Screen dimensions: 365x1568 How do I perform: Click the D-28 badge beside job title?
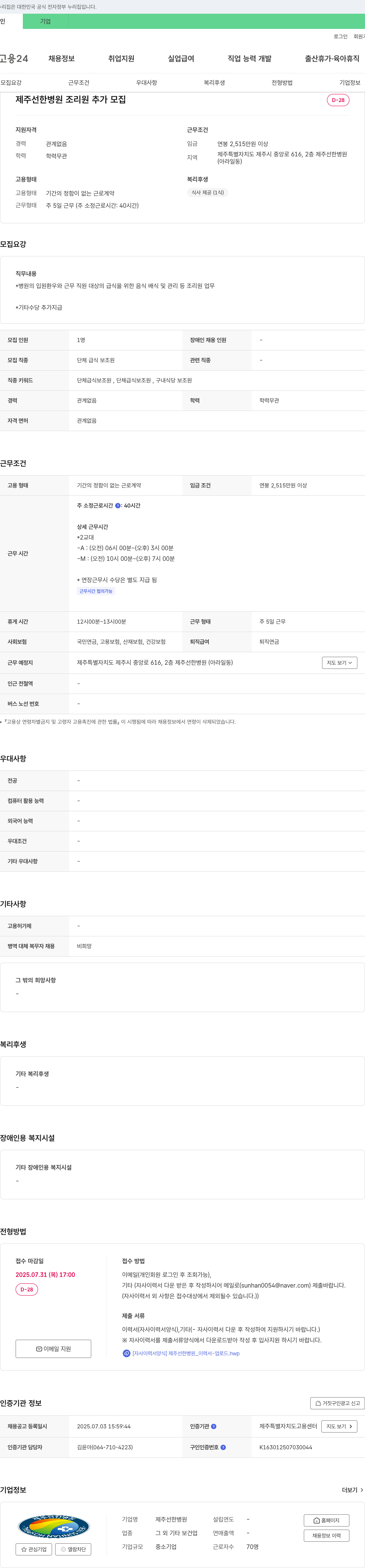pos(338,100)
